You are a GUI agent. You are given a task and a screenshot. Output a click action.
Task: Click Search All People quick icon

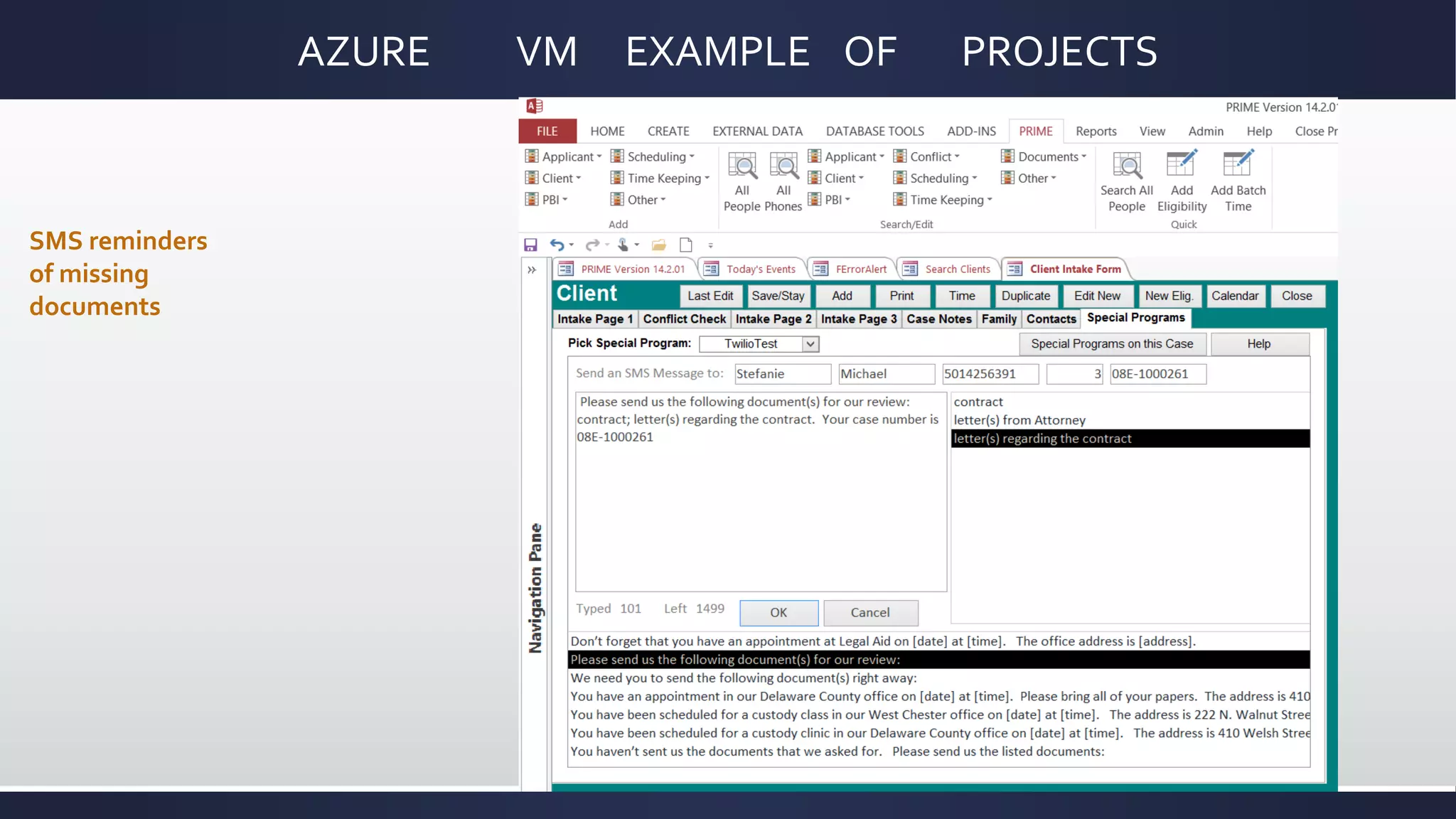point(1127,182)
